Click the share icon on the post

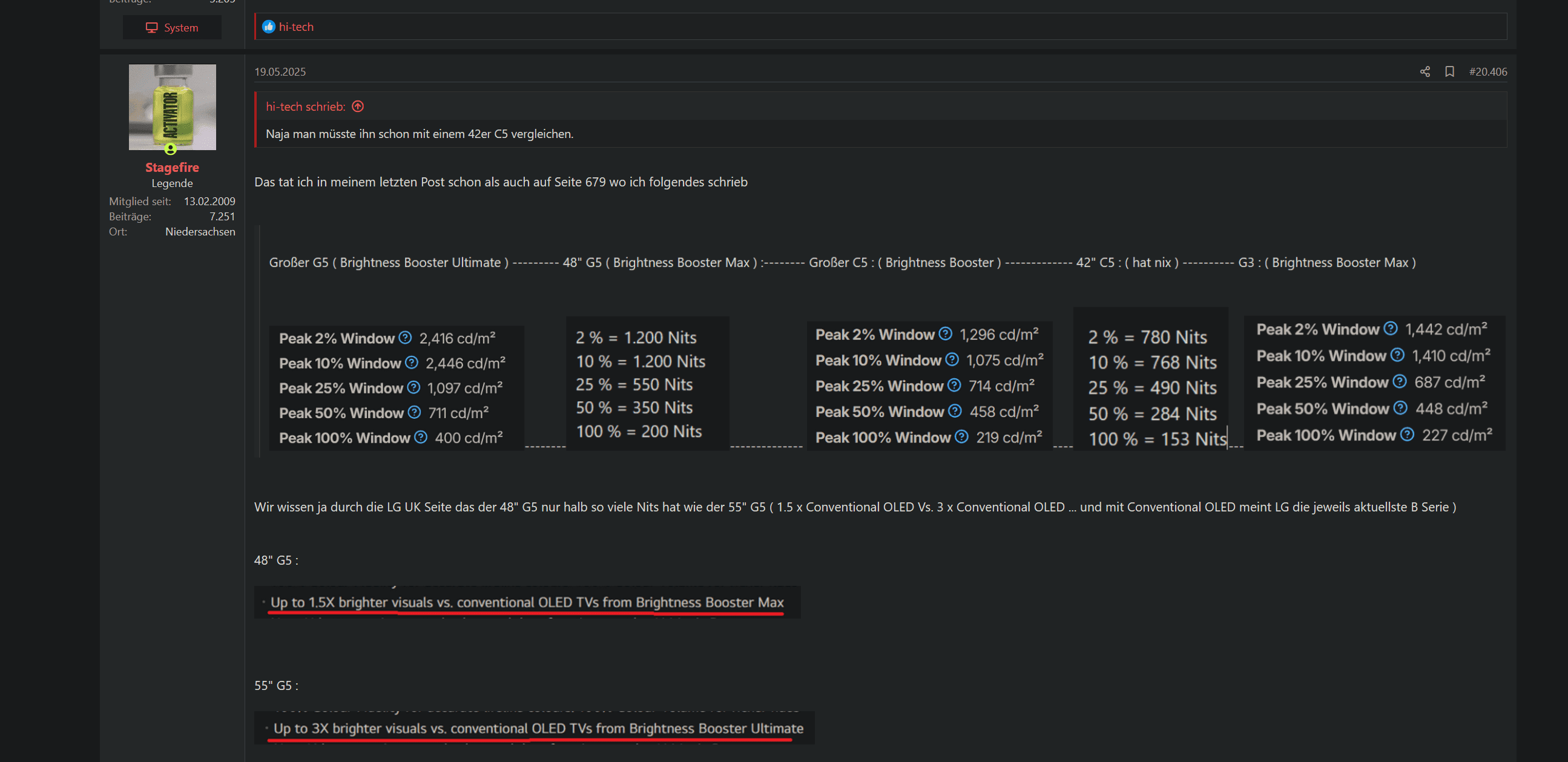point(1425,72)
